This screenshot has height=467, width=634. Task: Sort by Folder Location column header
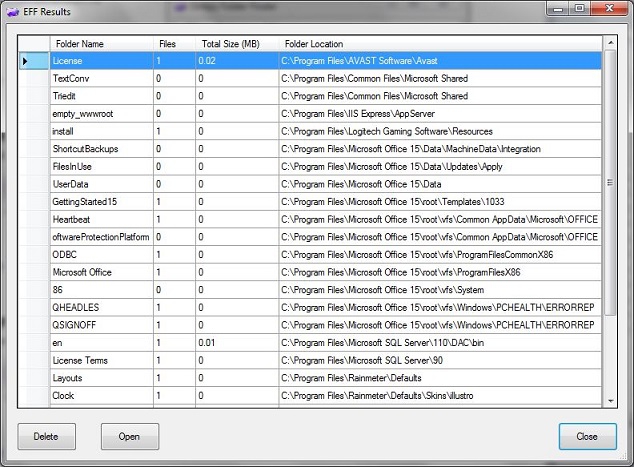[x=440, y=44]
